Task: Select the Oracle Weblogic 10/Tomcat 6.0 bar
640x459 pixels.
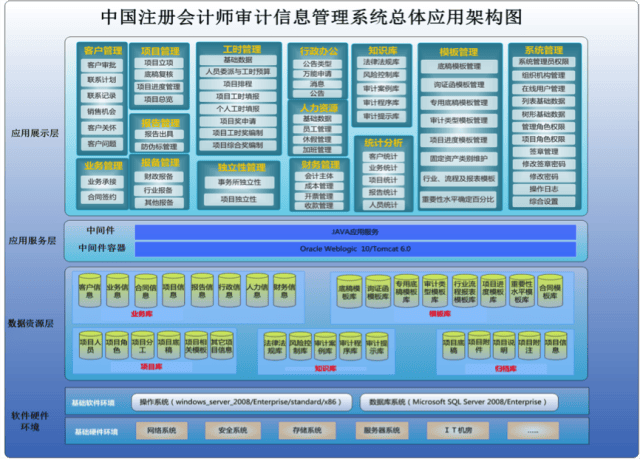Action: coord(355,249)
